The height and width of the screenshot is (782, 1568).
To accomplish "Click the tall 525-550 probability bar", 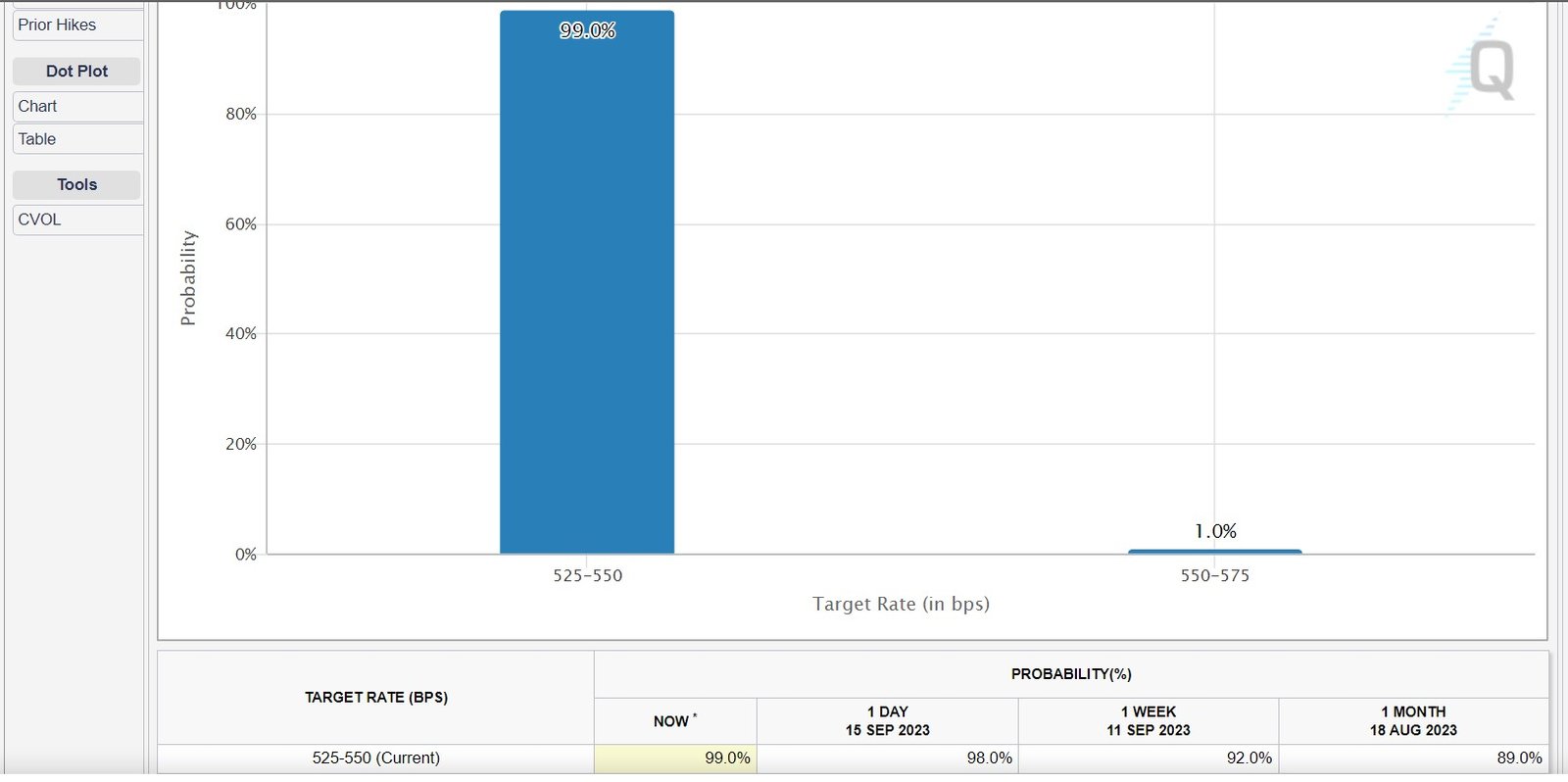I will [587, 294].
